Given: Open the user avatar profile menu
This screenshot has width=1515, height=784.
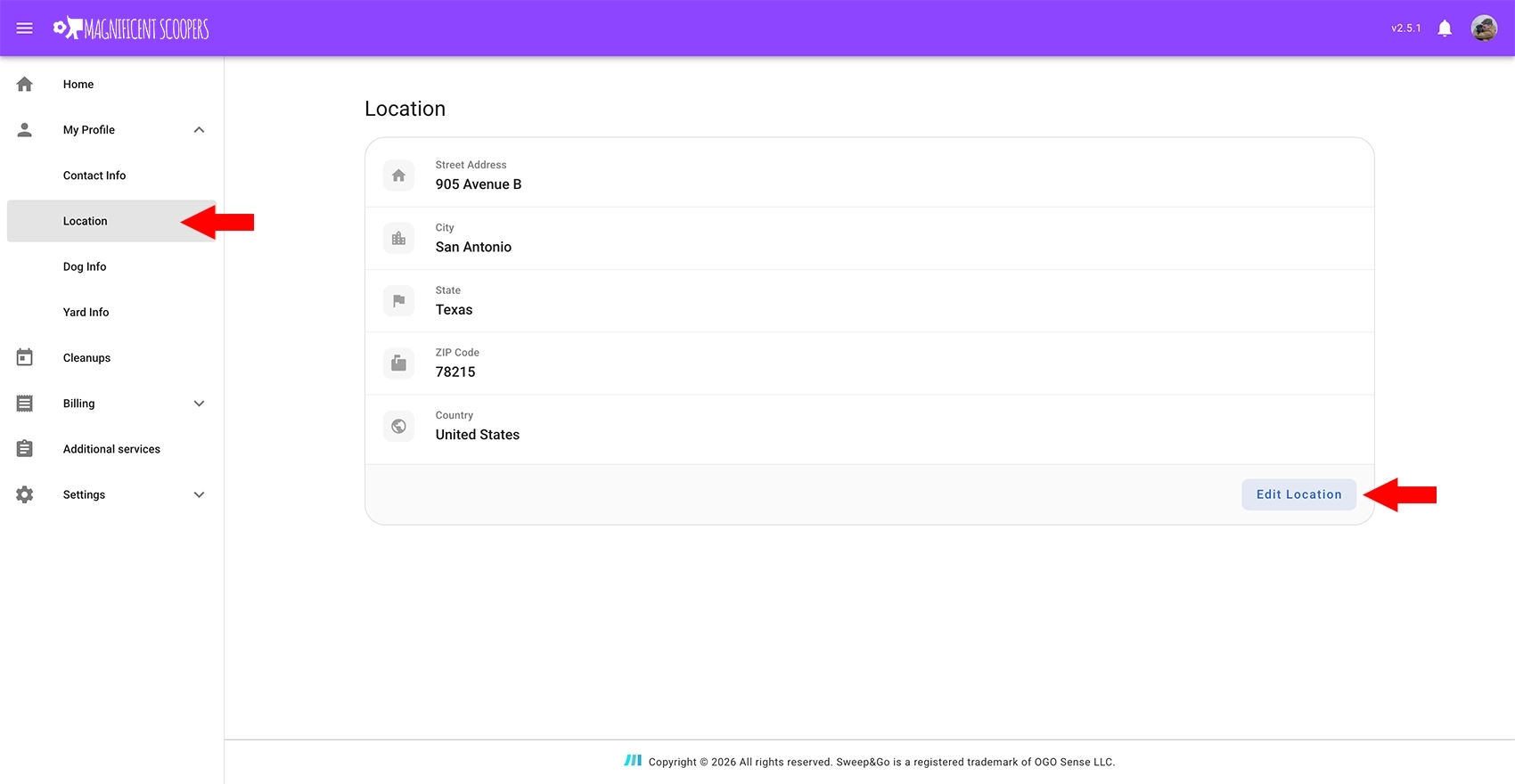Looking at the screenshot, I should (x=1484, y=29).
